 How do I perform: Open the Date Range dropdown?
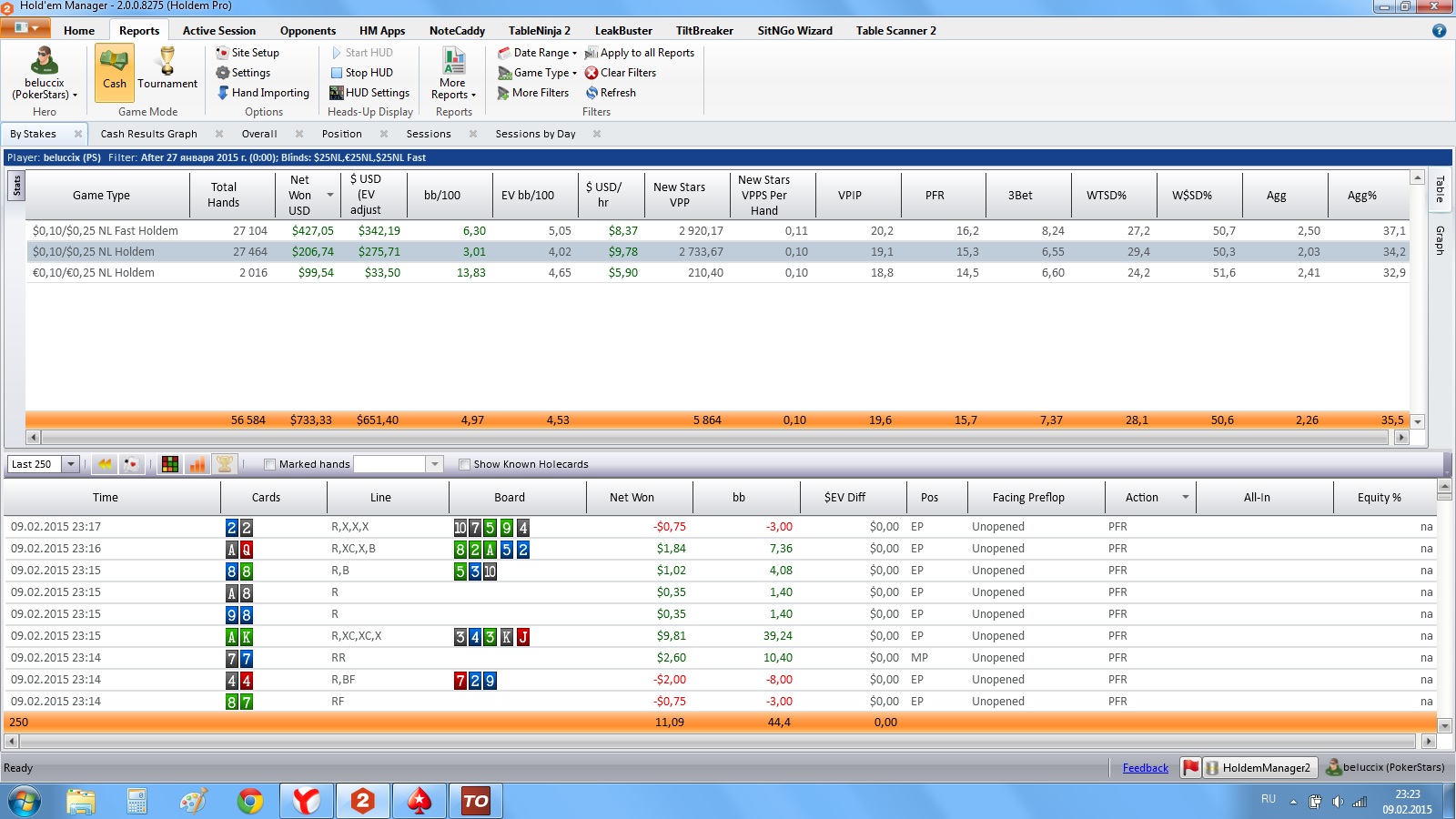[537, 53]
